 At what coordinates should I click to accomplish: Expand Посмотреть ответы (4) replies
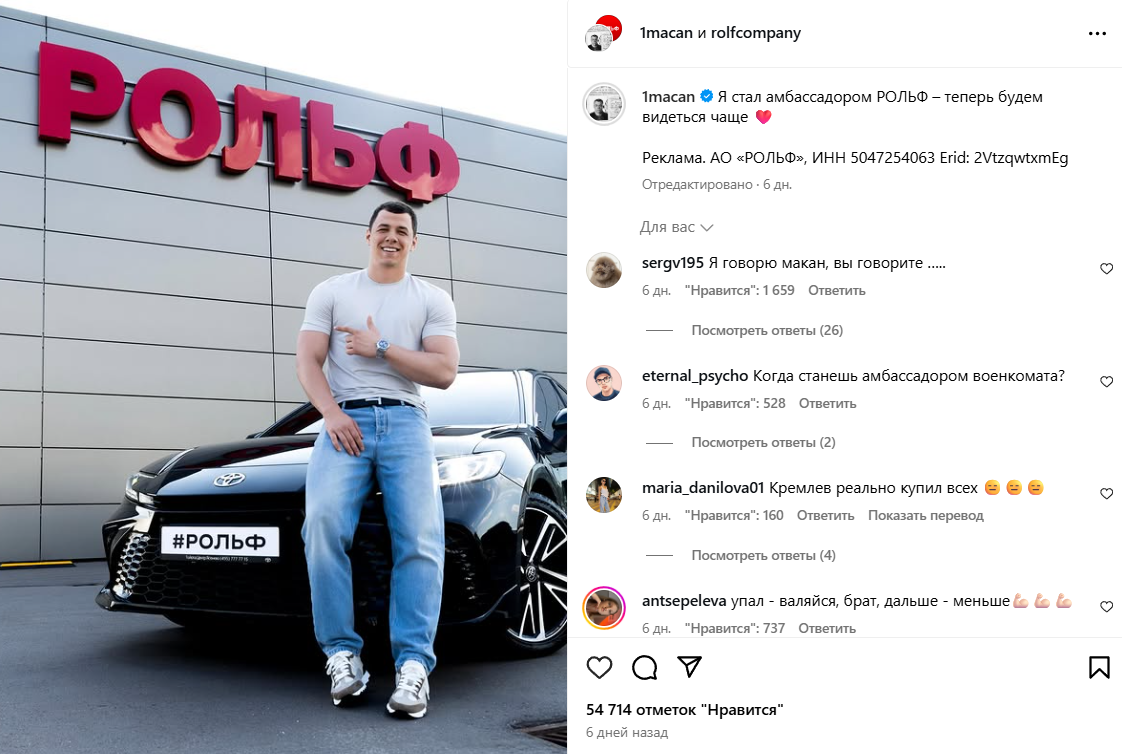tap(764, 555)
